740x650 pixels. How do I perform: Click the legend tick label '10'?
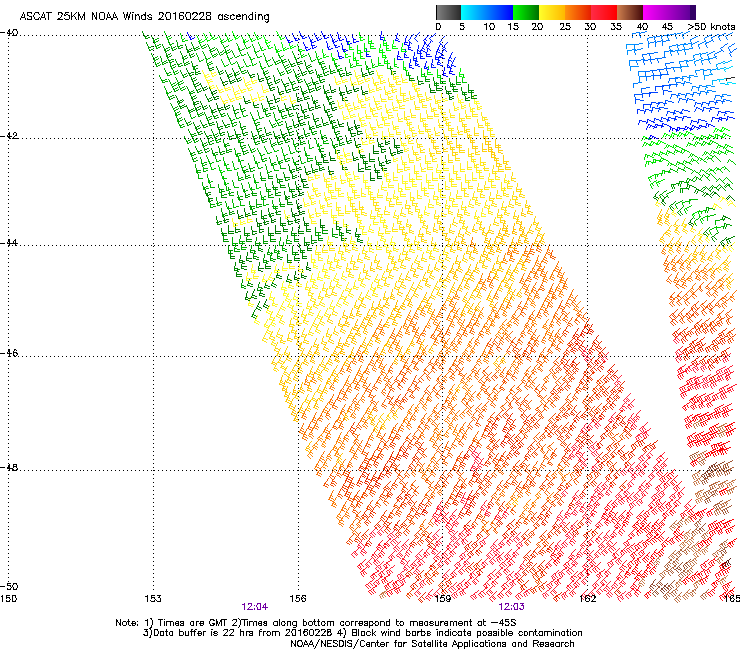point(489,27)
